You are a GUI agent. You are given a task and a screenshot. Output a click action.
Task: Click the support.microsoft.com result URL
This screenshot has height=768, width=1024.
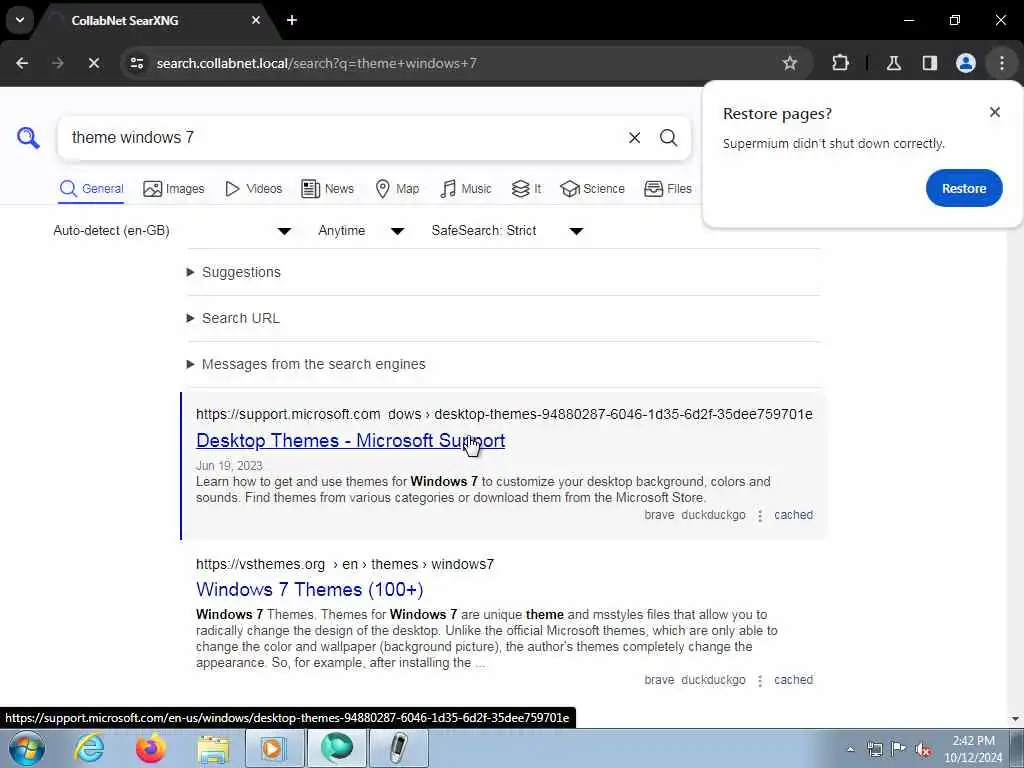(x=504, y=414)
